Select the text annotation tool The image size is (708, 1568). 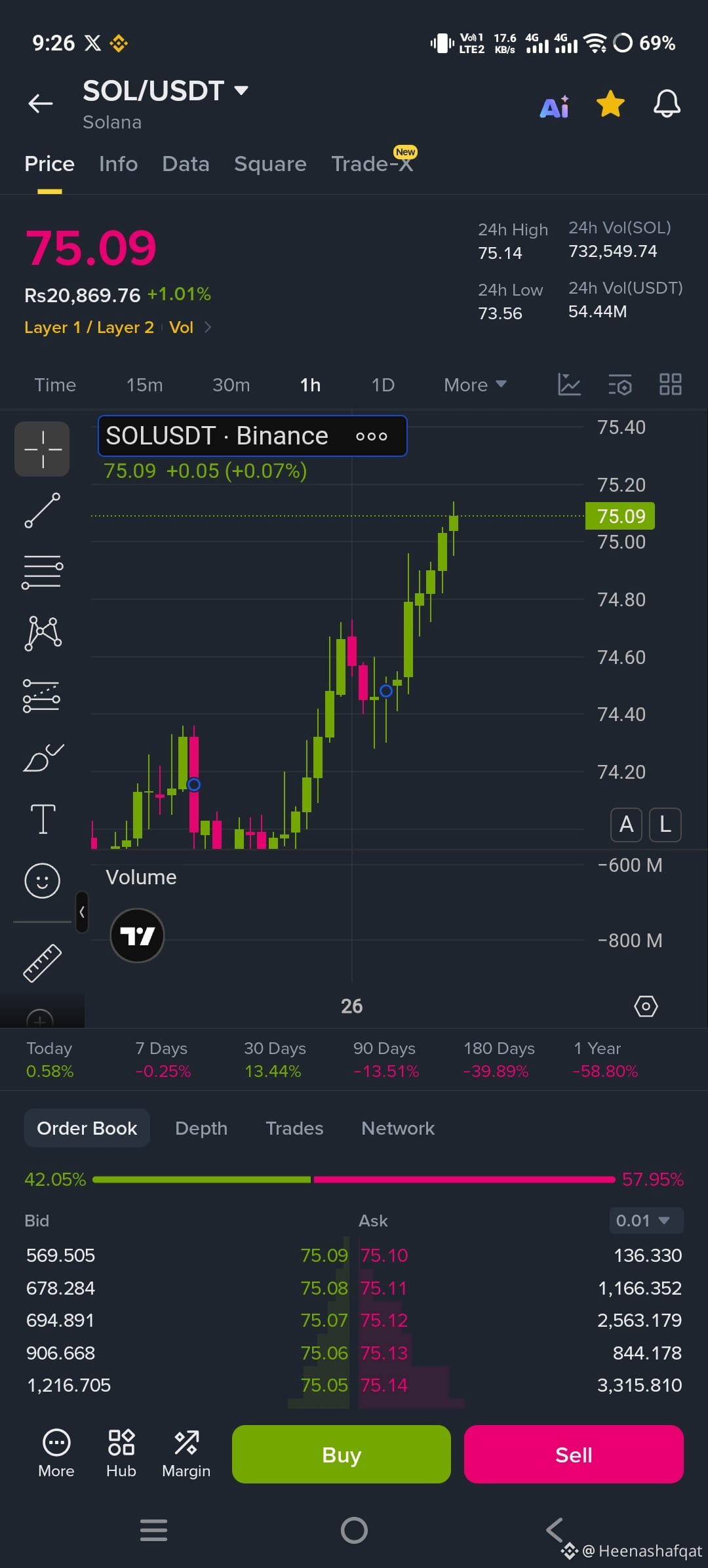pos(43,819)
